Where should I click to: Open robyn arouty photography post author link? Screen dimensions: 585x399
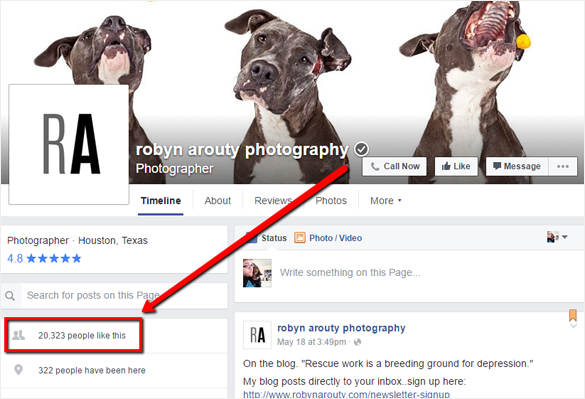click(x=341, y=328)
